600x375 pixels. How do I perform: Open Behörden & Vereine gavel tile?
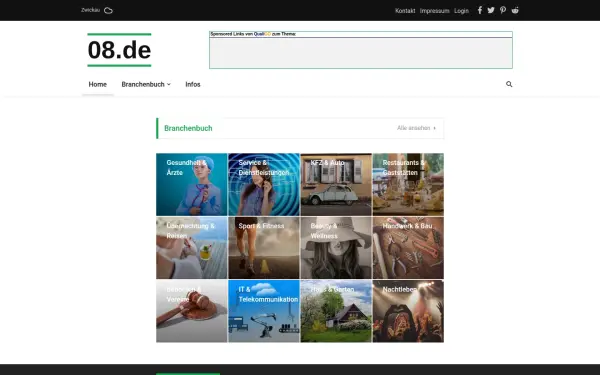(191, 311)
